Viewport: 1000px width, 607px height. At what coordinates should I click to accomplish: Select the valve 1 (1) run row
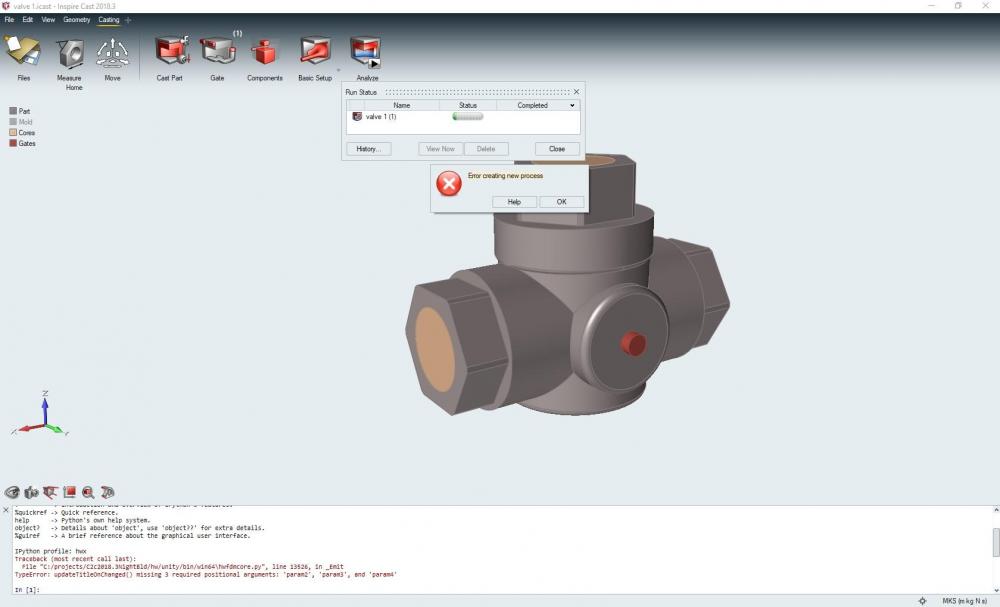point(463,117)
